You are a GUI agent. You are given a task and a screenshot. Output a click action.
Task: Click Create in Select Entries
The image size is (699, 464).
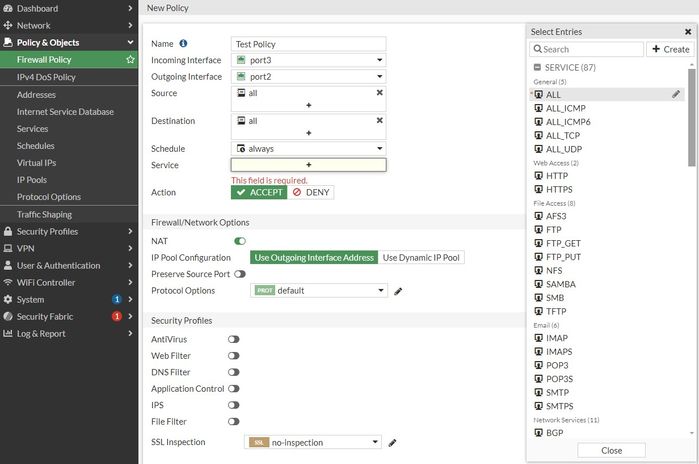670,49
